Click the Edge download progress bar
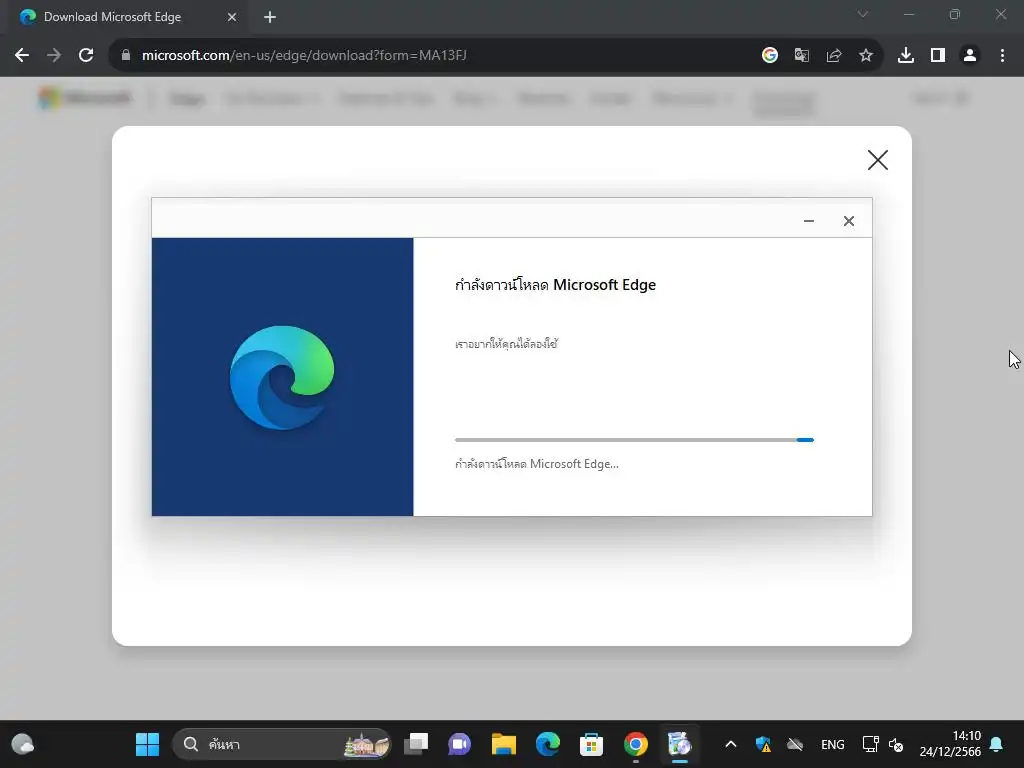 tap(634, 440)
